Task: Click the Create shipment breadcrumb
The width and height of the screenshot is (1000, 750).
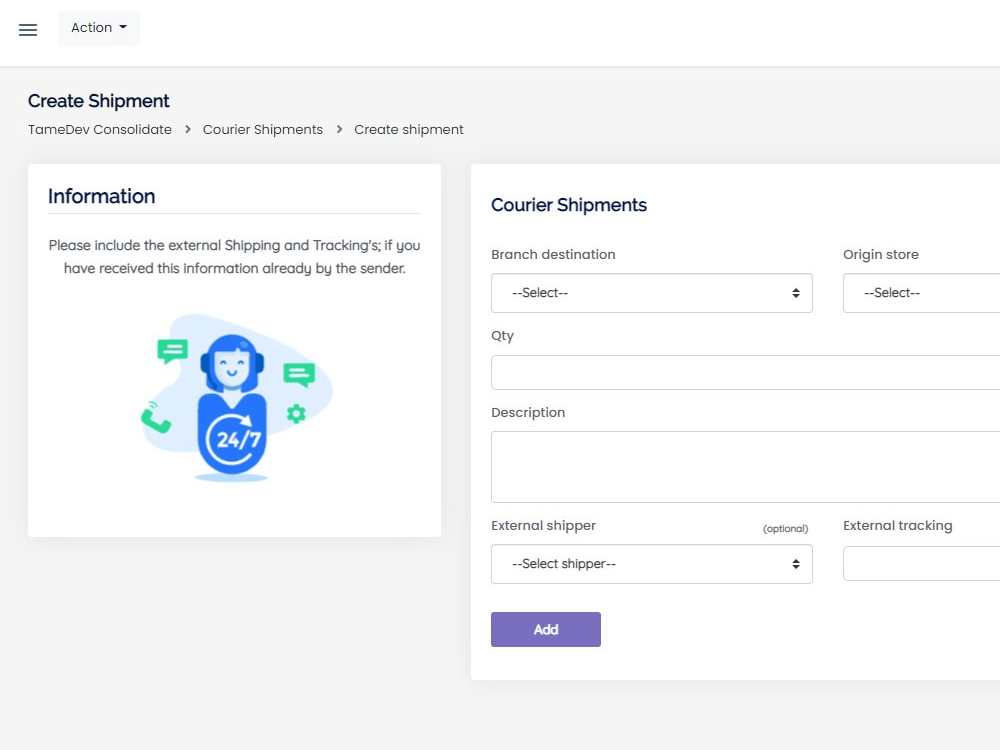Action: [x=409, y=129]
